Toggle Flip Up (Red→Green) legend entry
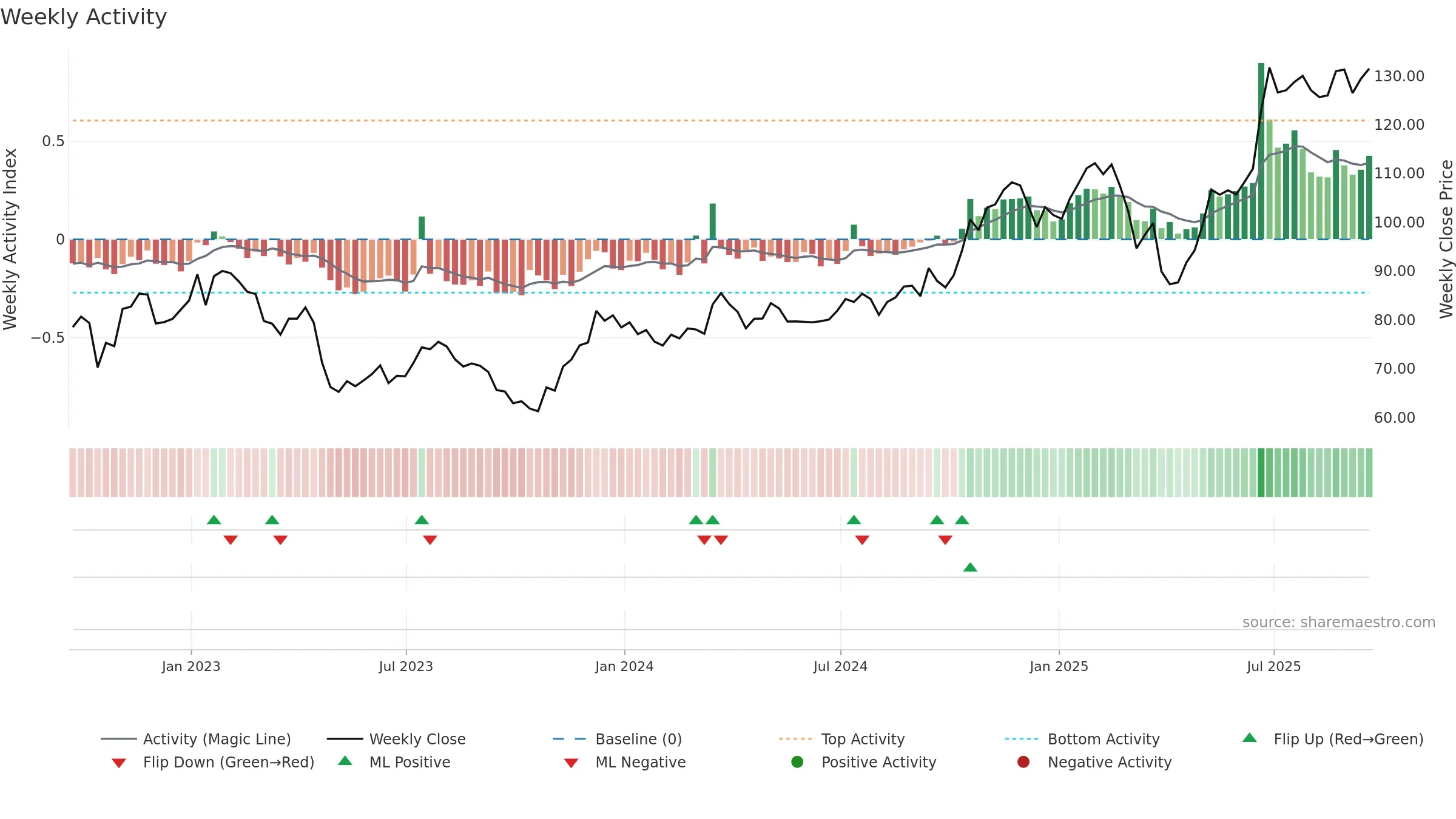The width and height of the screenshot is (1456, 819). pos(1333,739)
